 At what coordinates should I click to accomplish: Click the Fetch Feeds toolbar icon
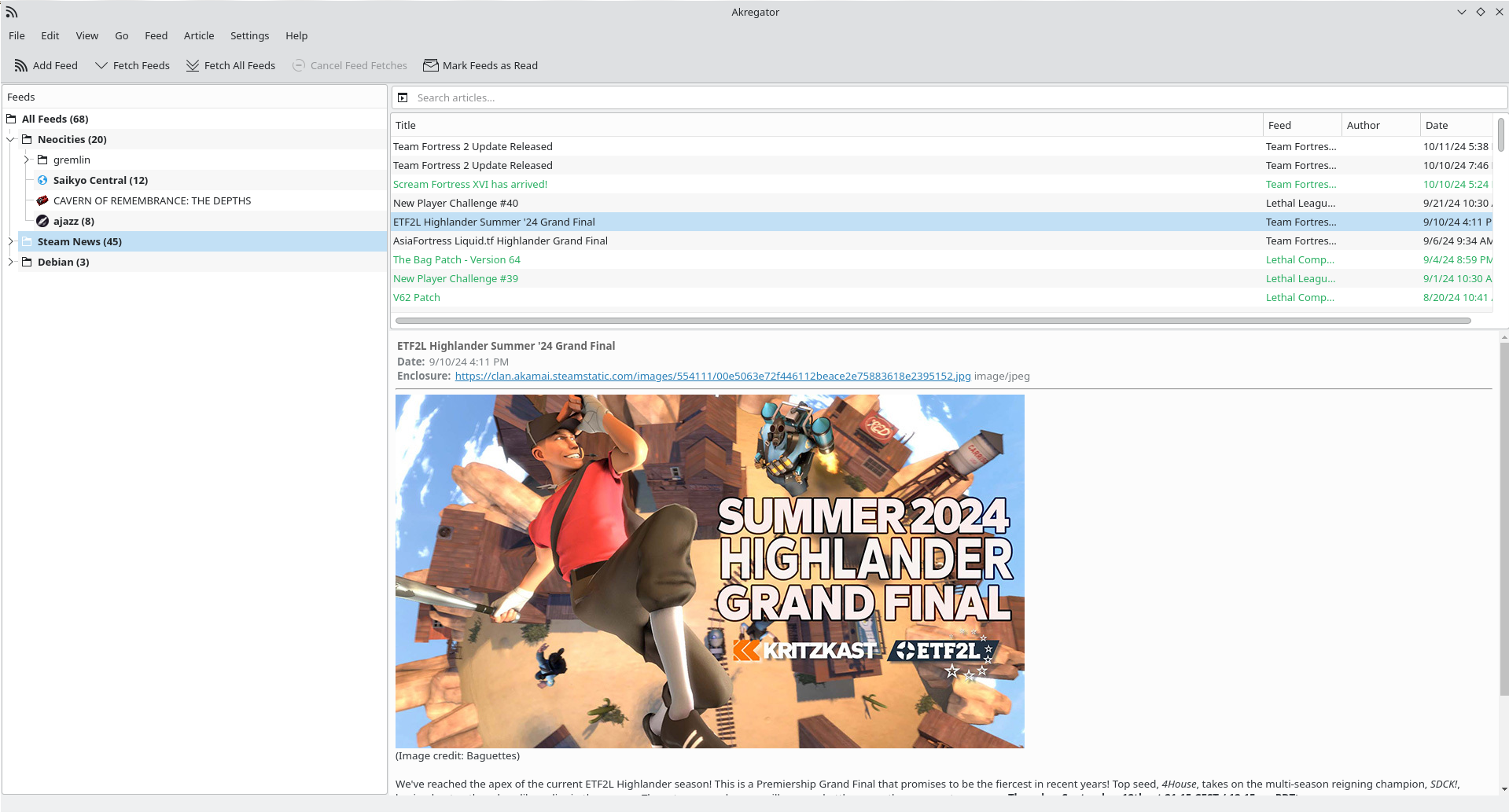coord(101,66)
